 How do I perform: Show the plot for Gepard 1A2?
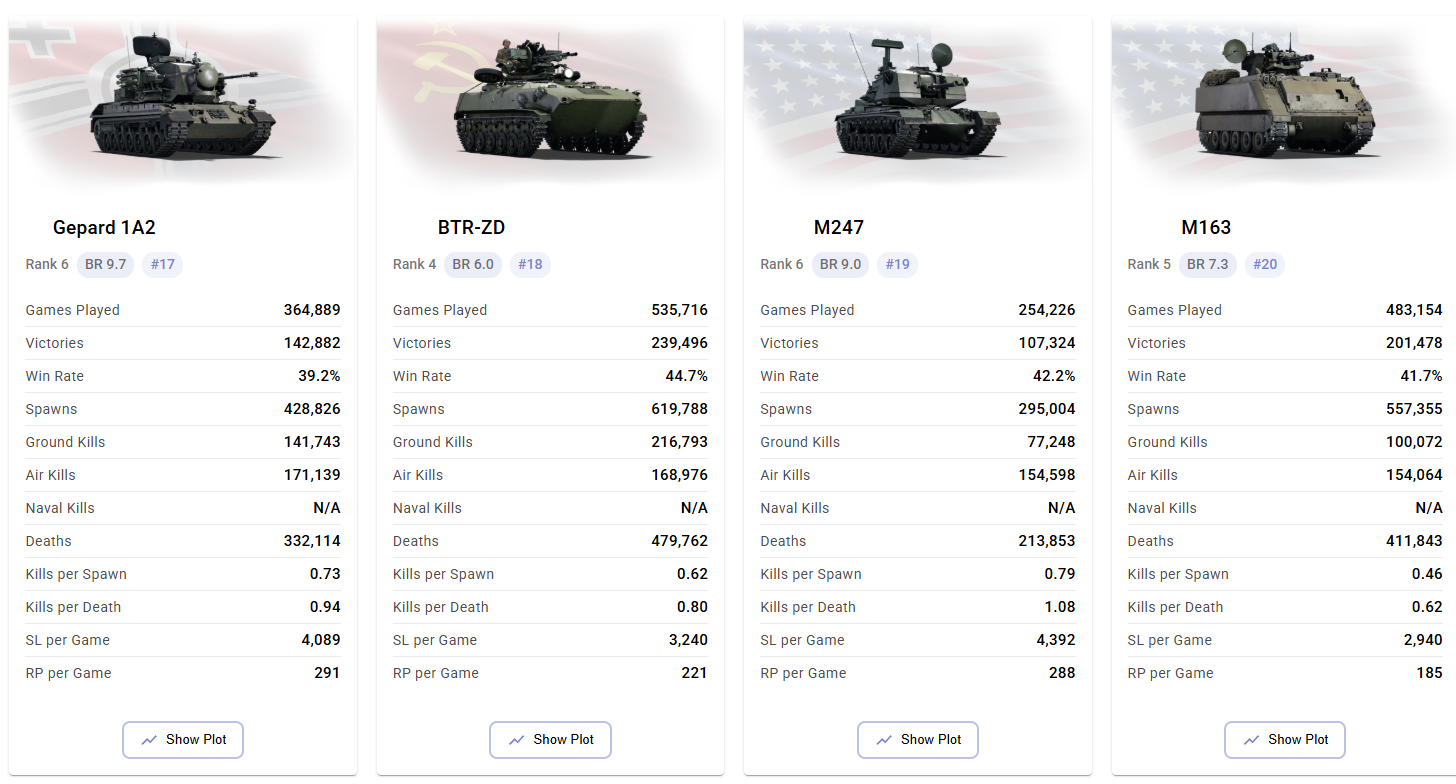pyautogui.click(x=183, y=740)
